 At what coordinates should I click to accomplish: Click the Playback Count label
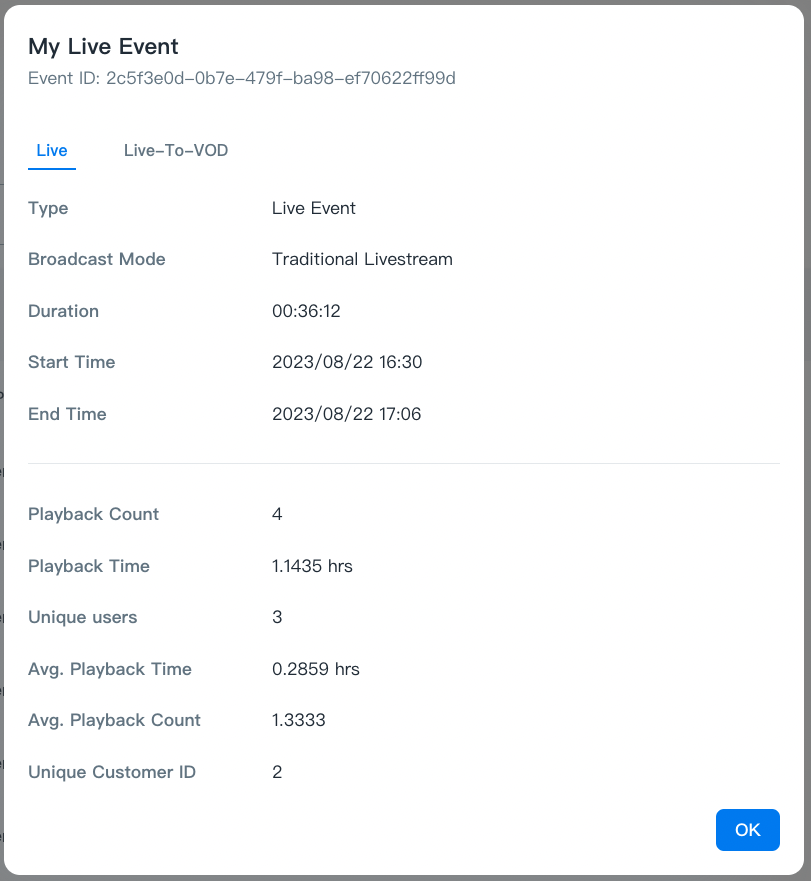pos(94,514)
